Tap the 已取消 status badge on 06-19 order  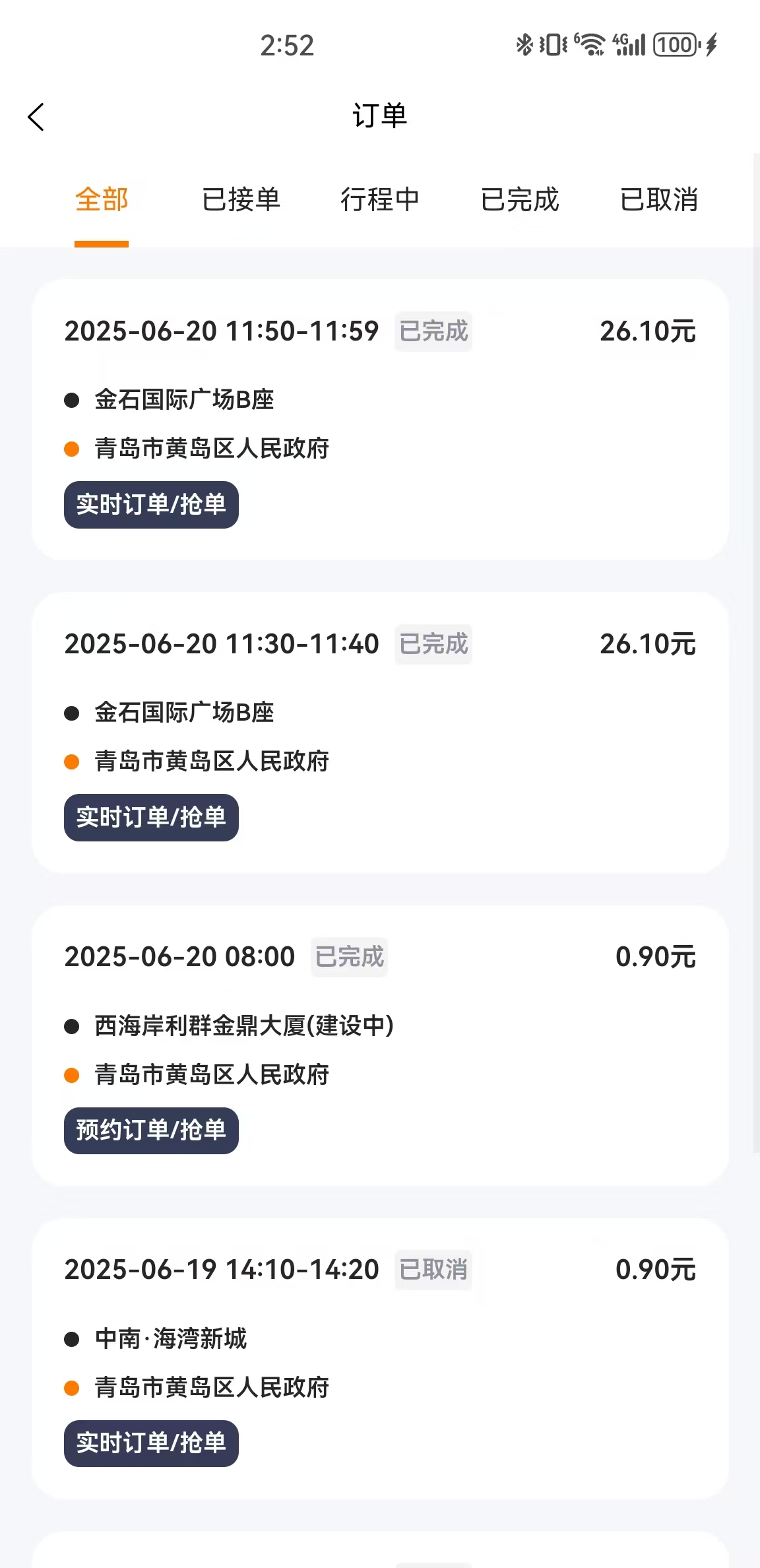tap(433, 1270)
